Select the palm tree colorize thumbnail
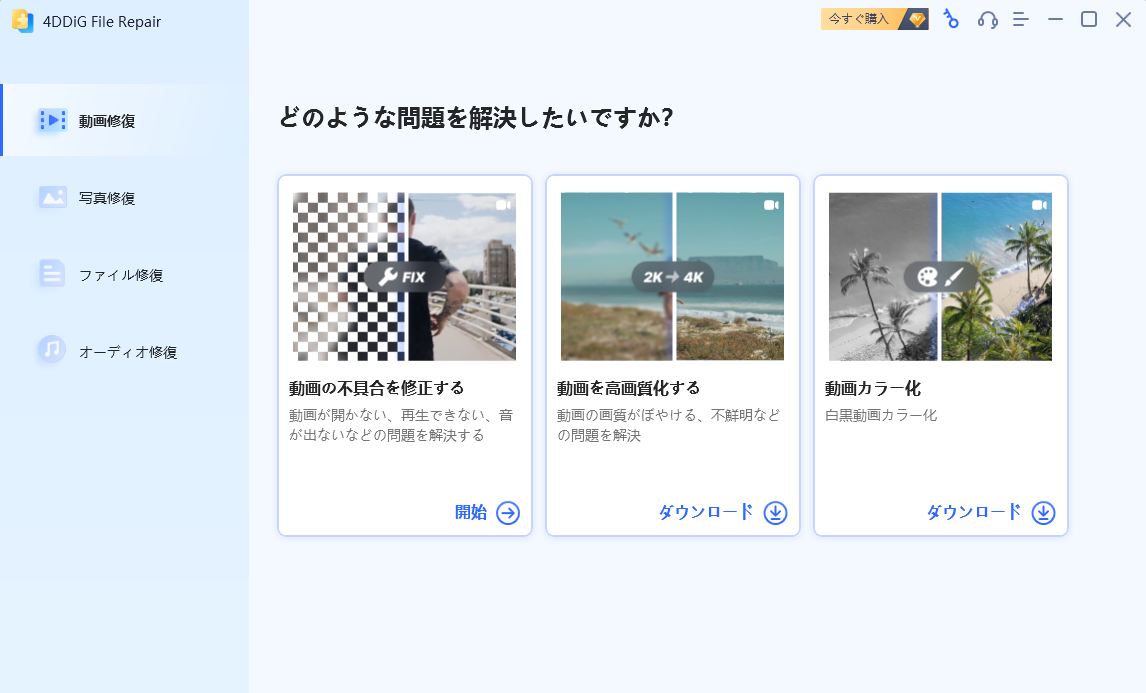The height and width of the screenshot is (693, 1146). point(940,276)
